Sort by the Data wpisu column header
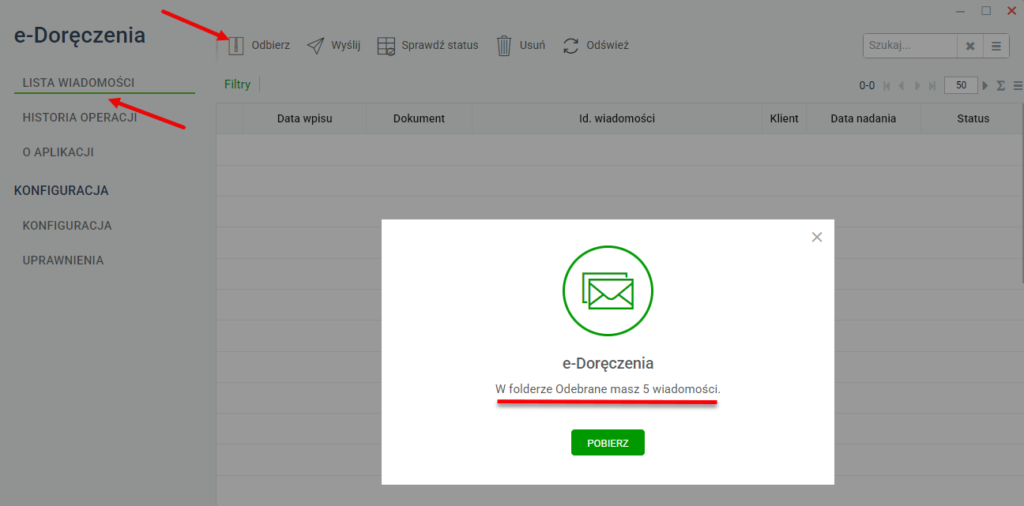Screen dimensions: 1024x506 tap(305, 119)
